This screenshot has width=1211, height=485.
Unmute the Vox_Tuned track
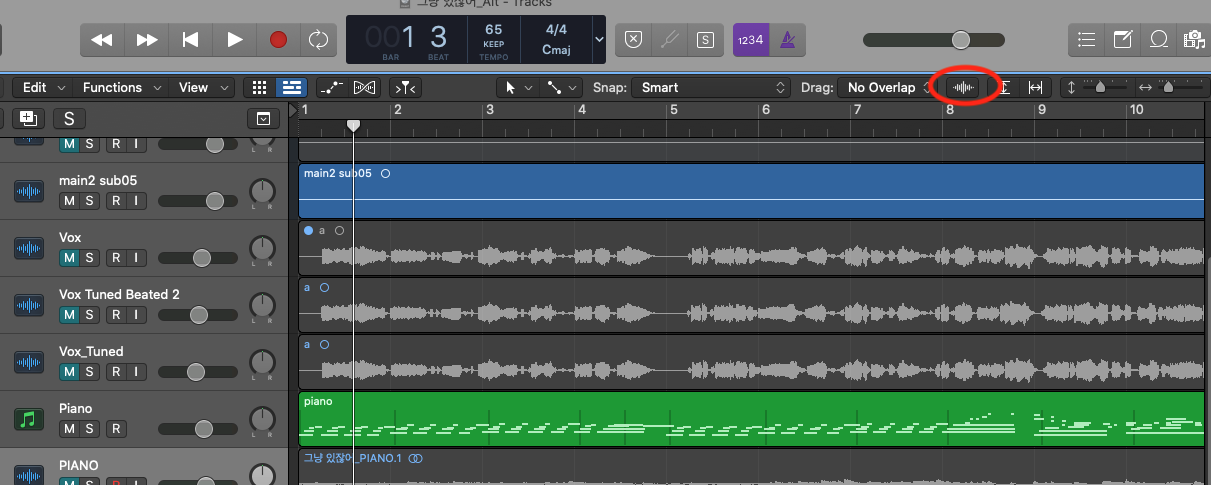click(x=70, y=372)
